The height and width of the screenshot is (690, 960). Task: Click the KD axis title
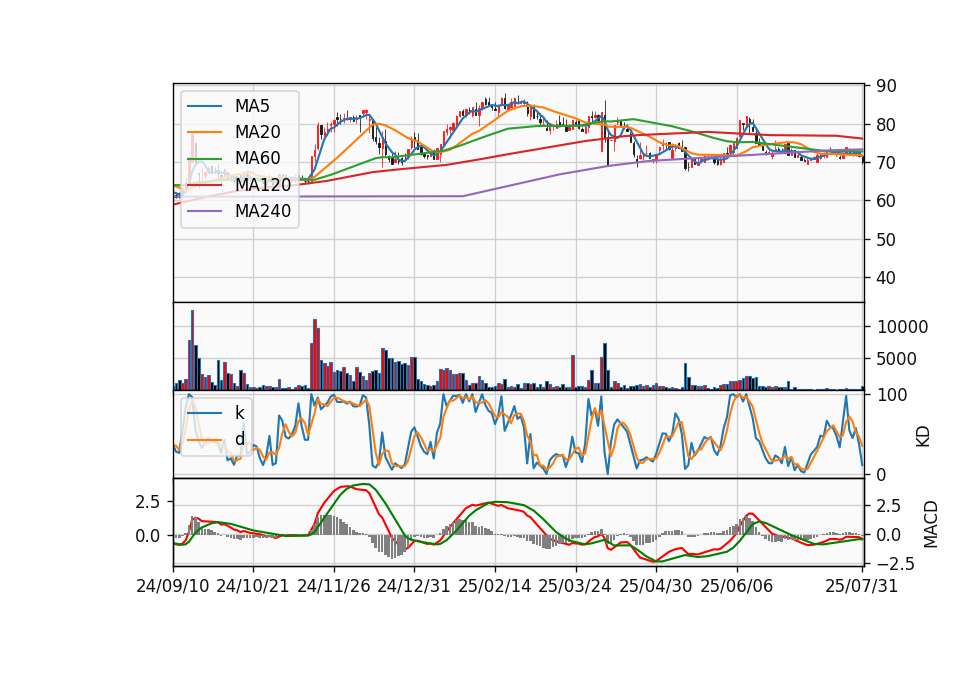[x=923, y=437]
